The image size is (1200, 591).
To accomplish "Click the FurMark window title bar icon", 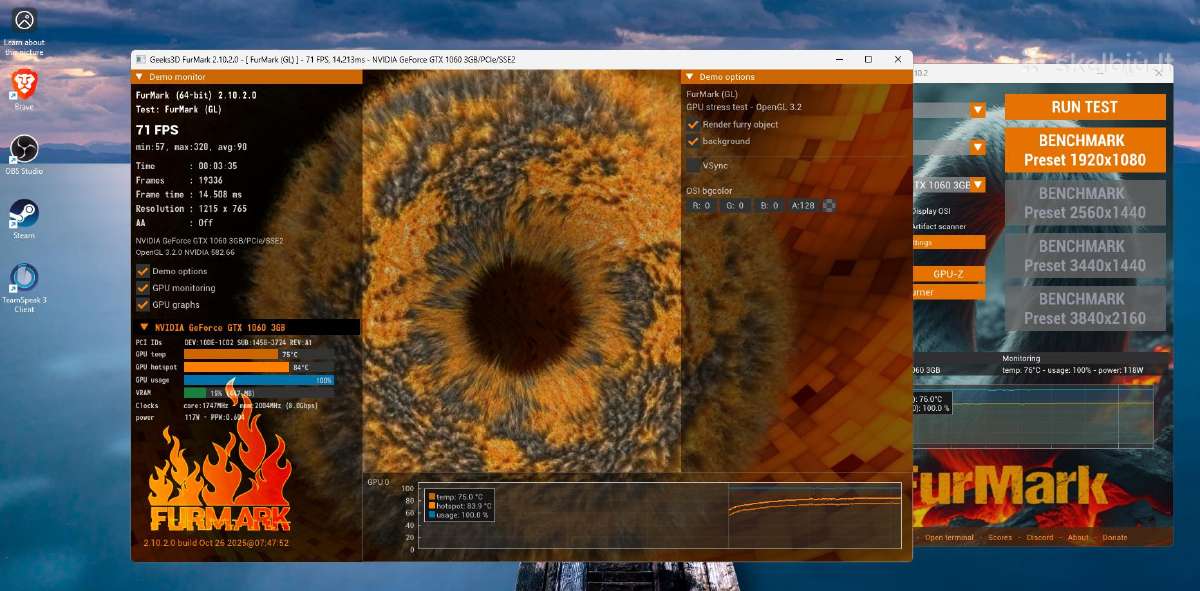I will tap(140, 59).
